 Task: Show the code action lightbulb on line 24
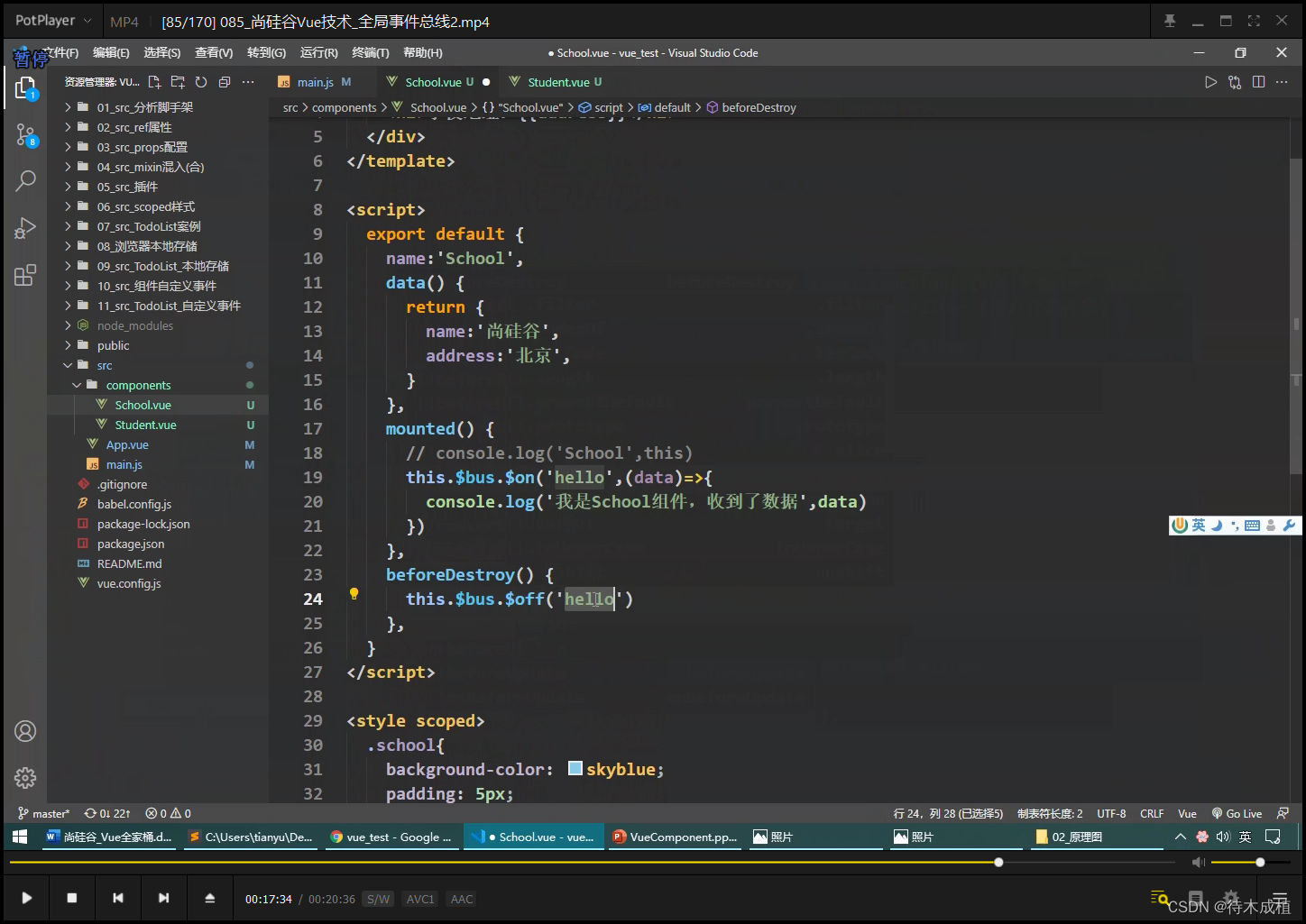click(354, 593)
